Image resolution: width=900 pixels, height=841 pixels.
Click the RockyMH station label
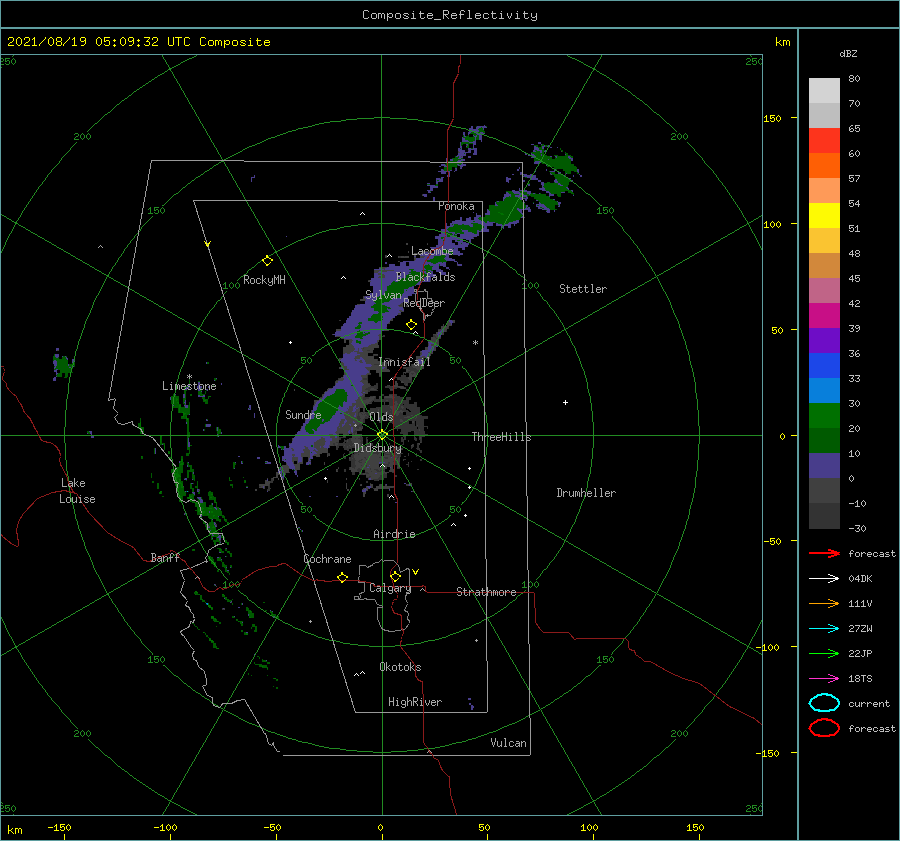coord(264,280)
